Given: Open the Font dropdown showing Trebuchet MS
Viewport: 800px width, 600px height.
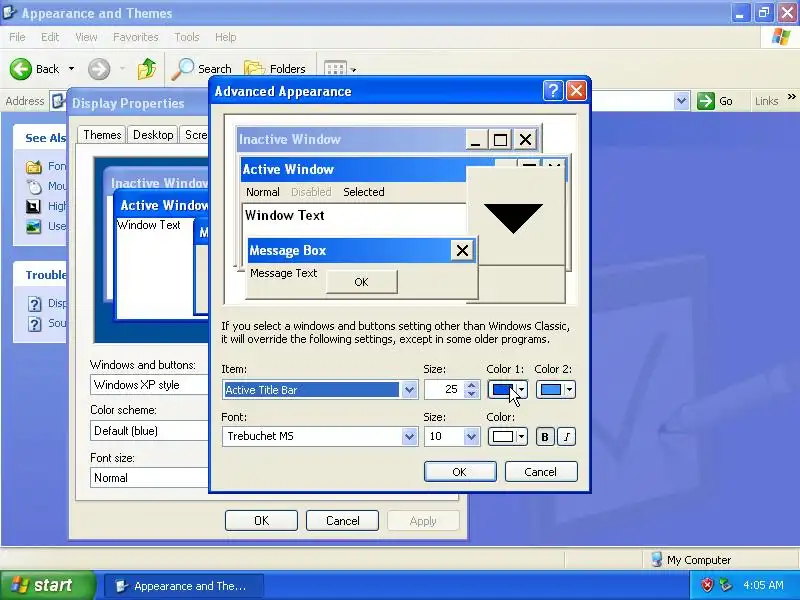Looking at the screenshot, I should pyautogui.click(x=409, y=437).
